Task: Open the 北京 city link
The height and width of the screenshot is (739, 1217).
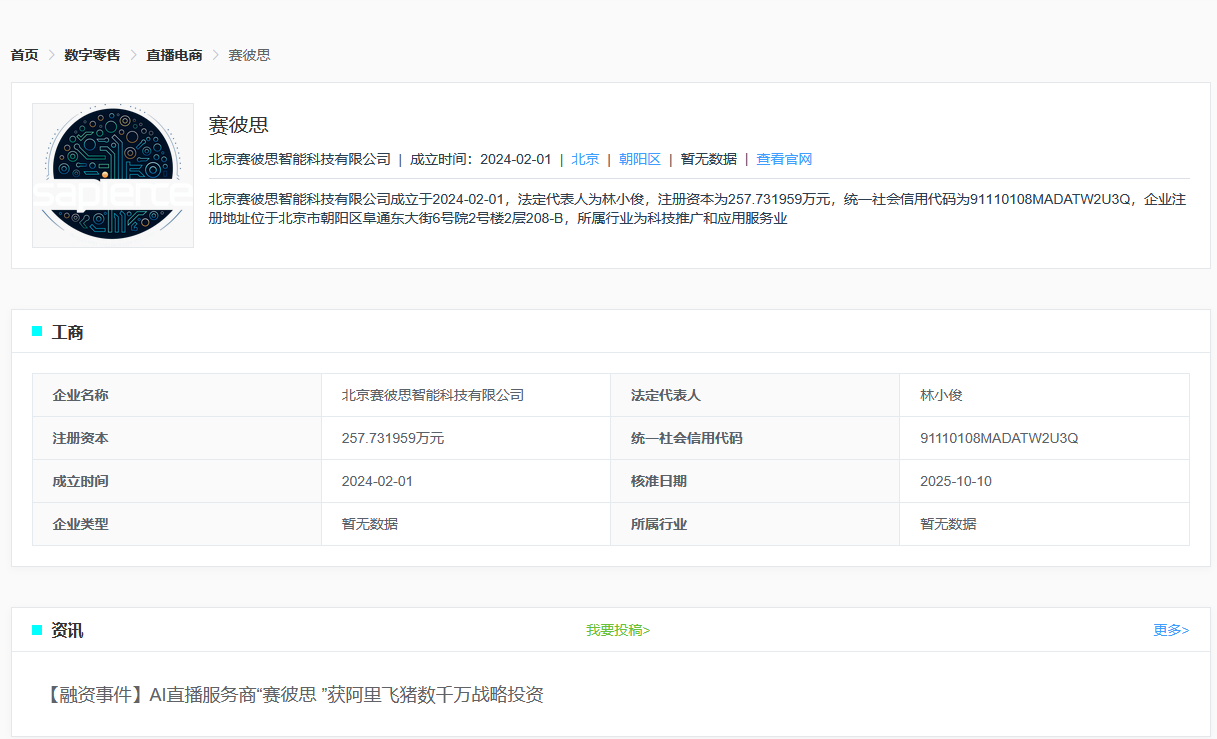Action: [585, 159]
